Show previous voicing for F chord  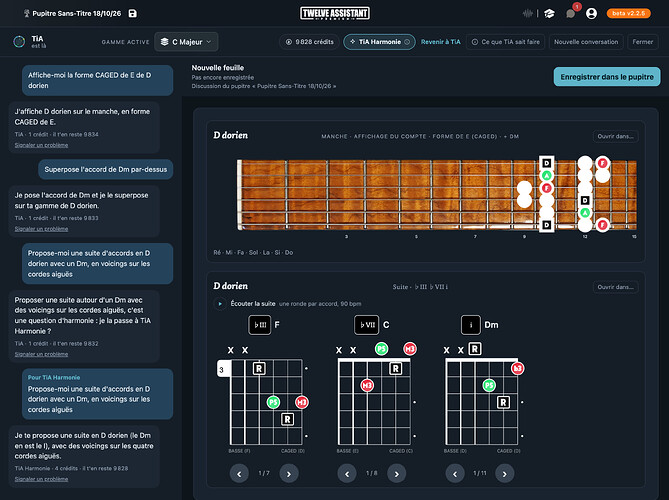[x=239, y=474]
